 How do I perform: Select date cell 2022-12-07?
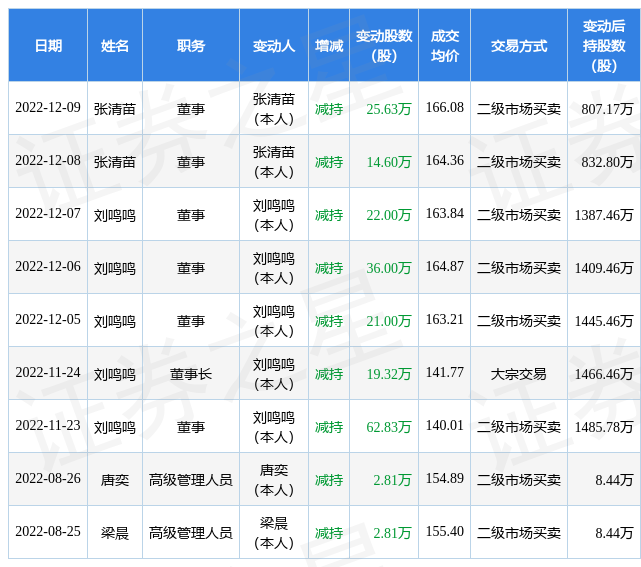tap(48, 213)
